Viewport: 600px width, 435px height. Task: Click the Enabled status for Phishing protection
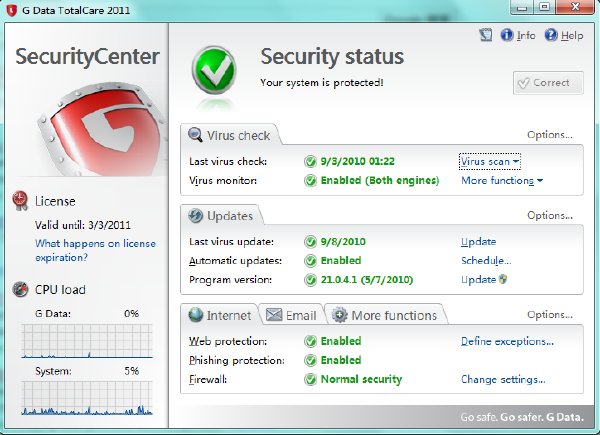coord(341,360)
